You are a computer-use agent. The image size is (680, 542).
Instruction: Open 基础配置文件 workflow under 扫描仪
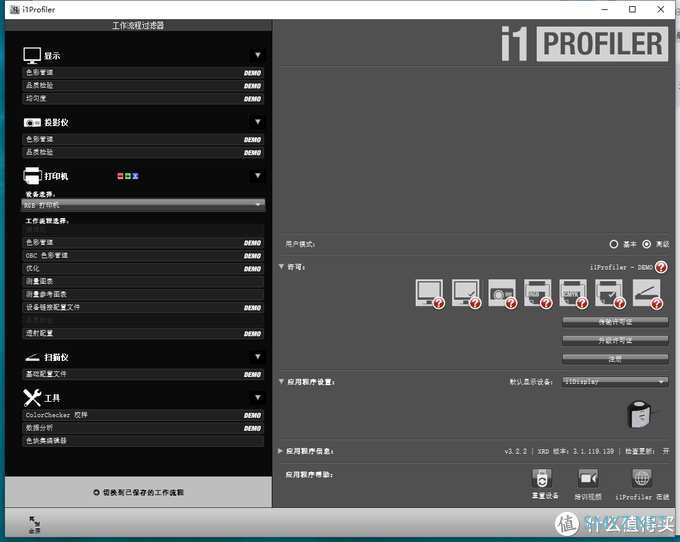tap(143, 375)
